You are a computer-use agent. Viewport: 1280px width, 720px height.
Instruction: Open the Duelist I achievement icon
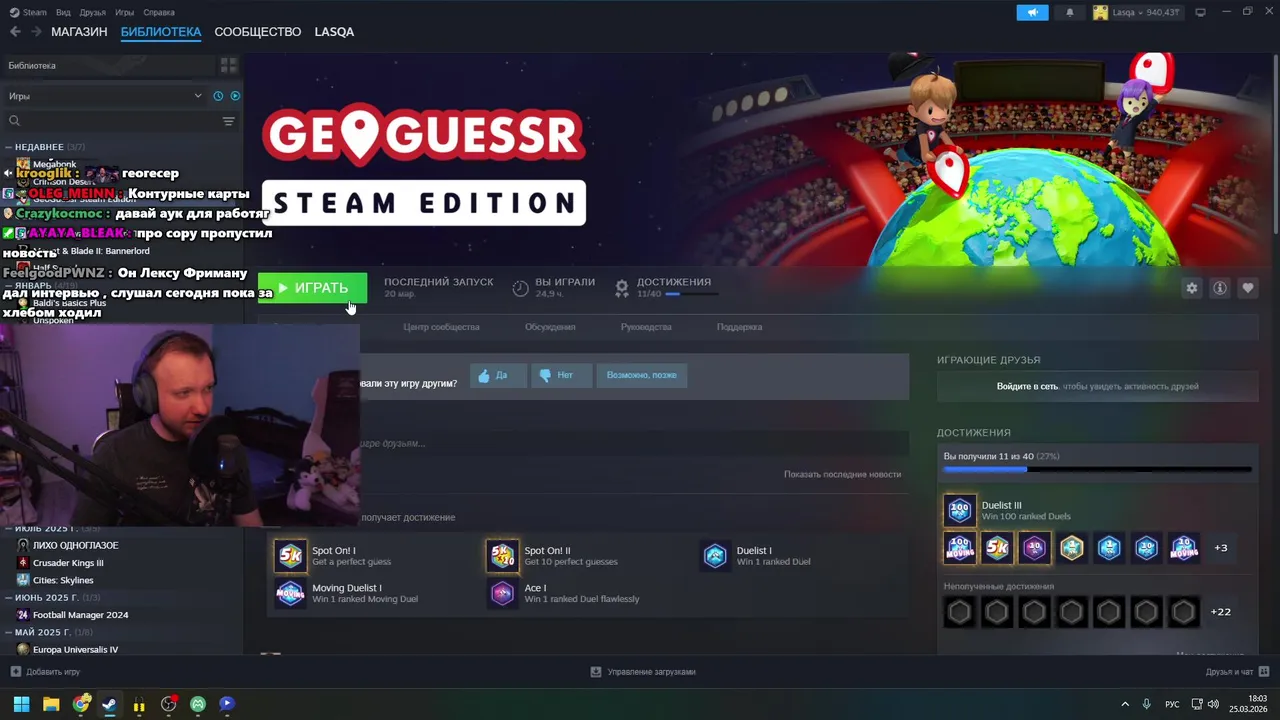pyautogui.click(x=715, y=556)
